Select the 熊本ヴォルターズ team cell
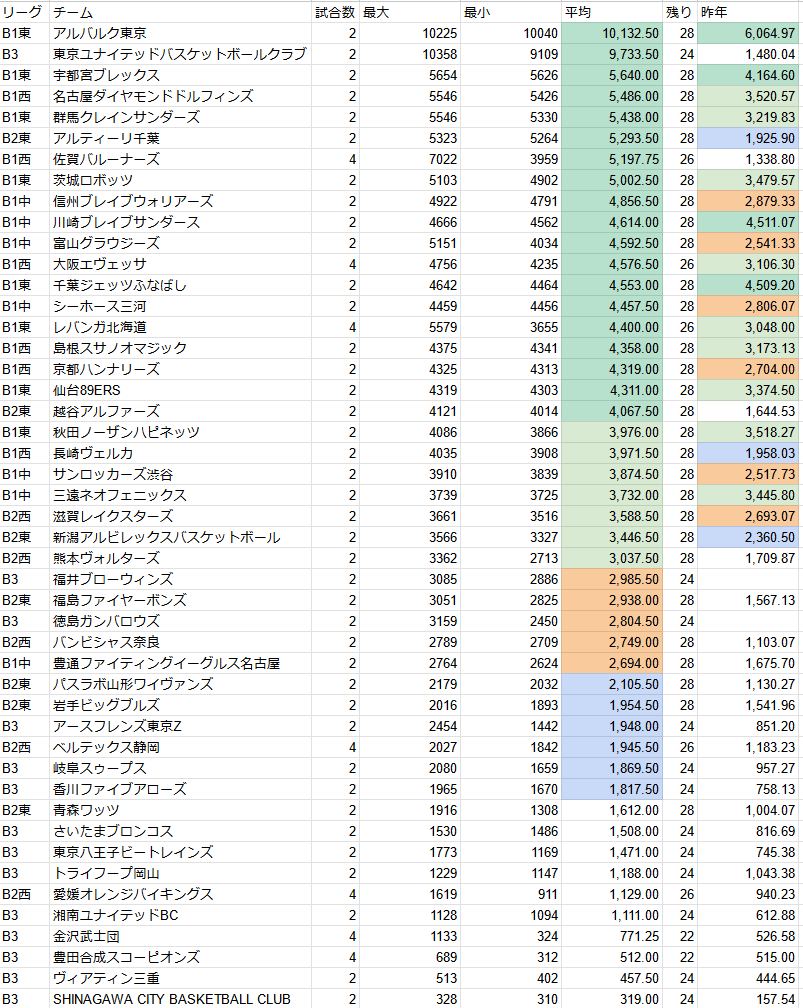Image resolution: width=803 pixels, height=1008 pixels. 180,558
